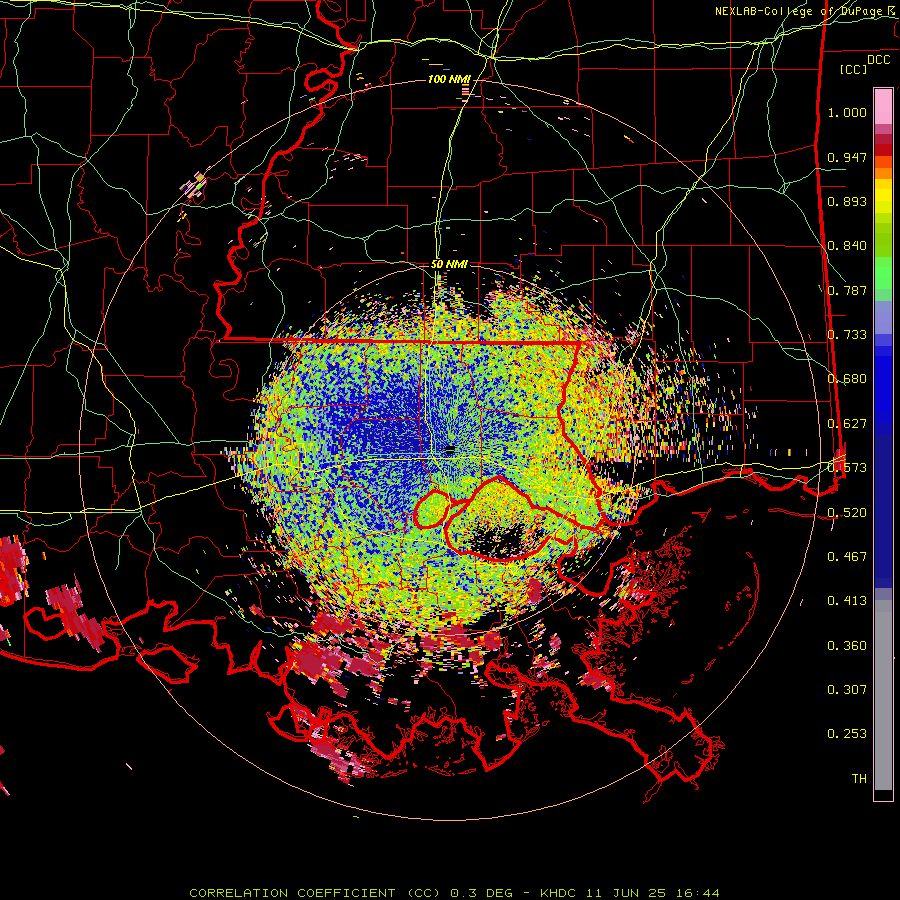Screen dimensions: 900x900
Task: Click the NEXLAB-College of DuPage label
Action: [x=802, y=11]
